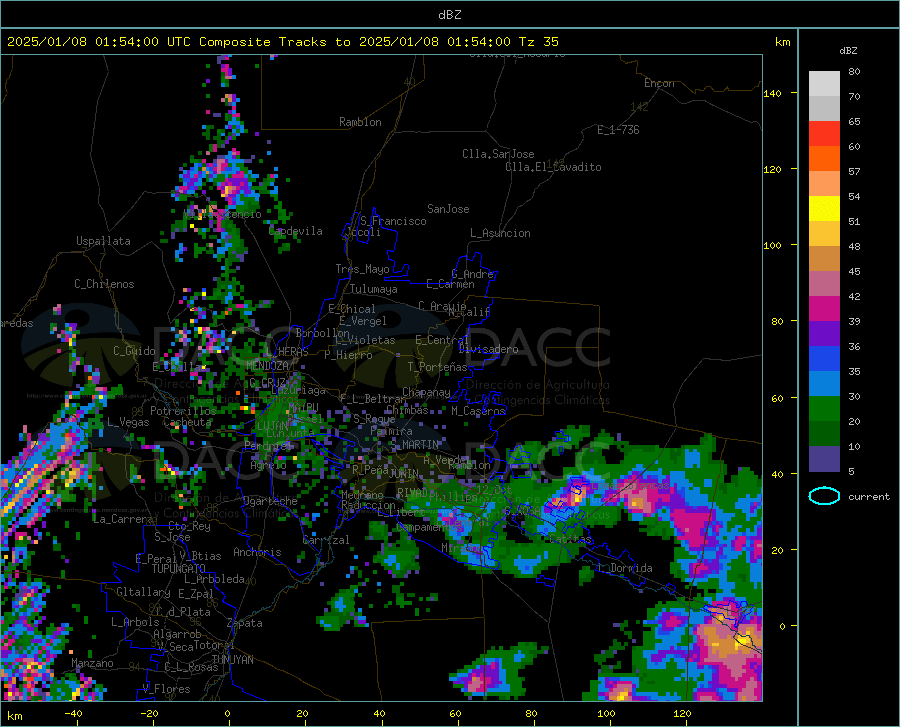Pick the purple 36-39 dBZ legend swatch
Screen dimensions: 900x727
824,334
